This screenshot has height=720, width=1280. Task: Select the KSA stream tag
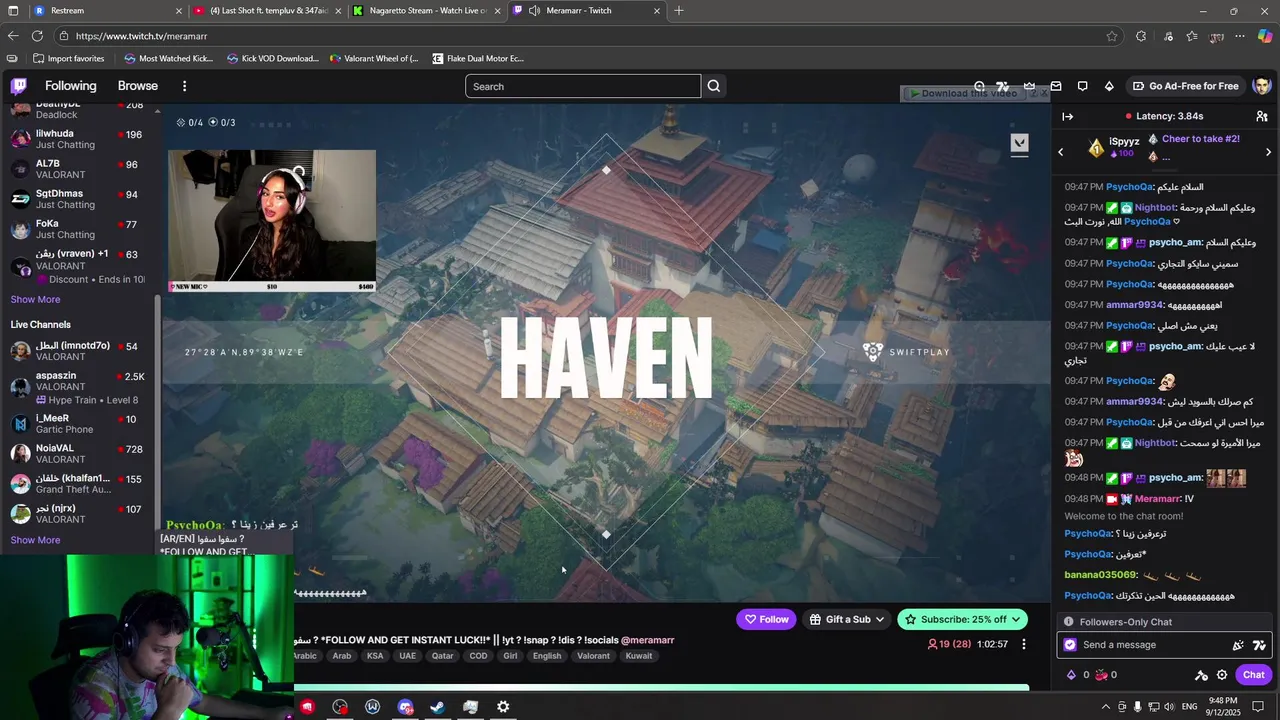pyautogui.click(x=375, y=656)
